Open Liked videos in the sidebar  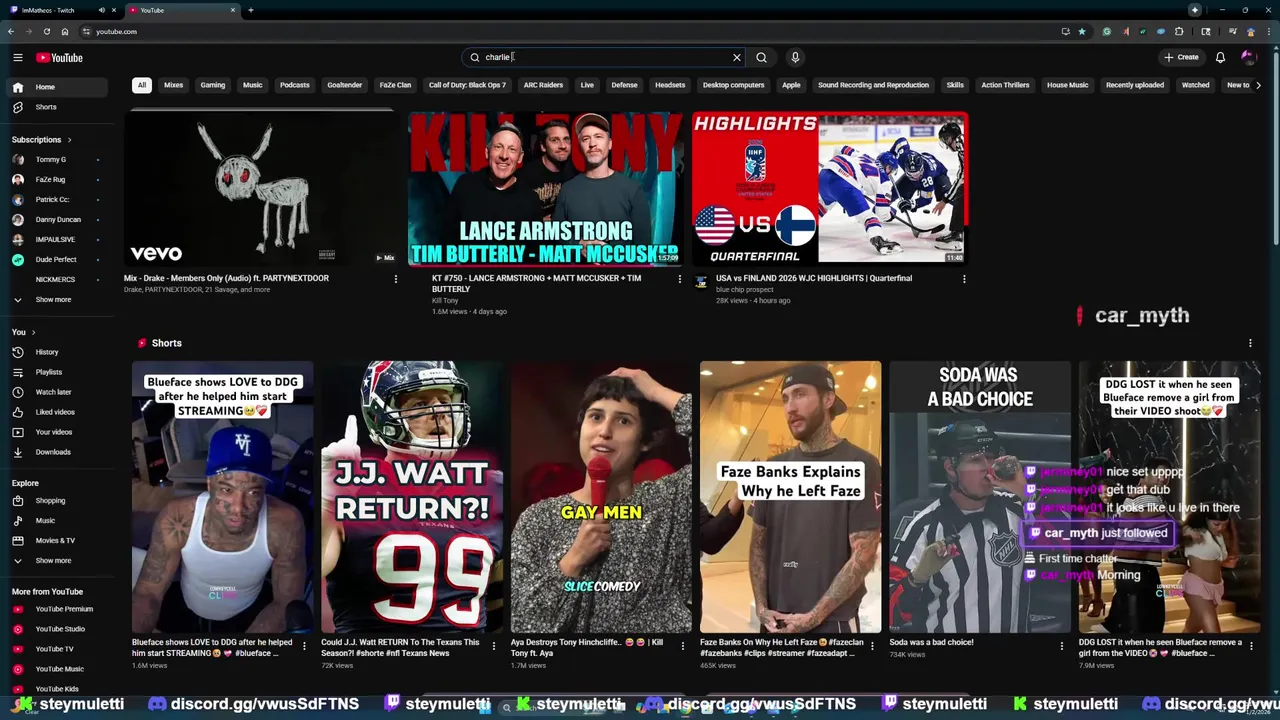58,412
